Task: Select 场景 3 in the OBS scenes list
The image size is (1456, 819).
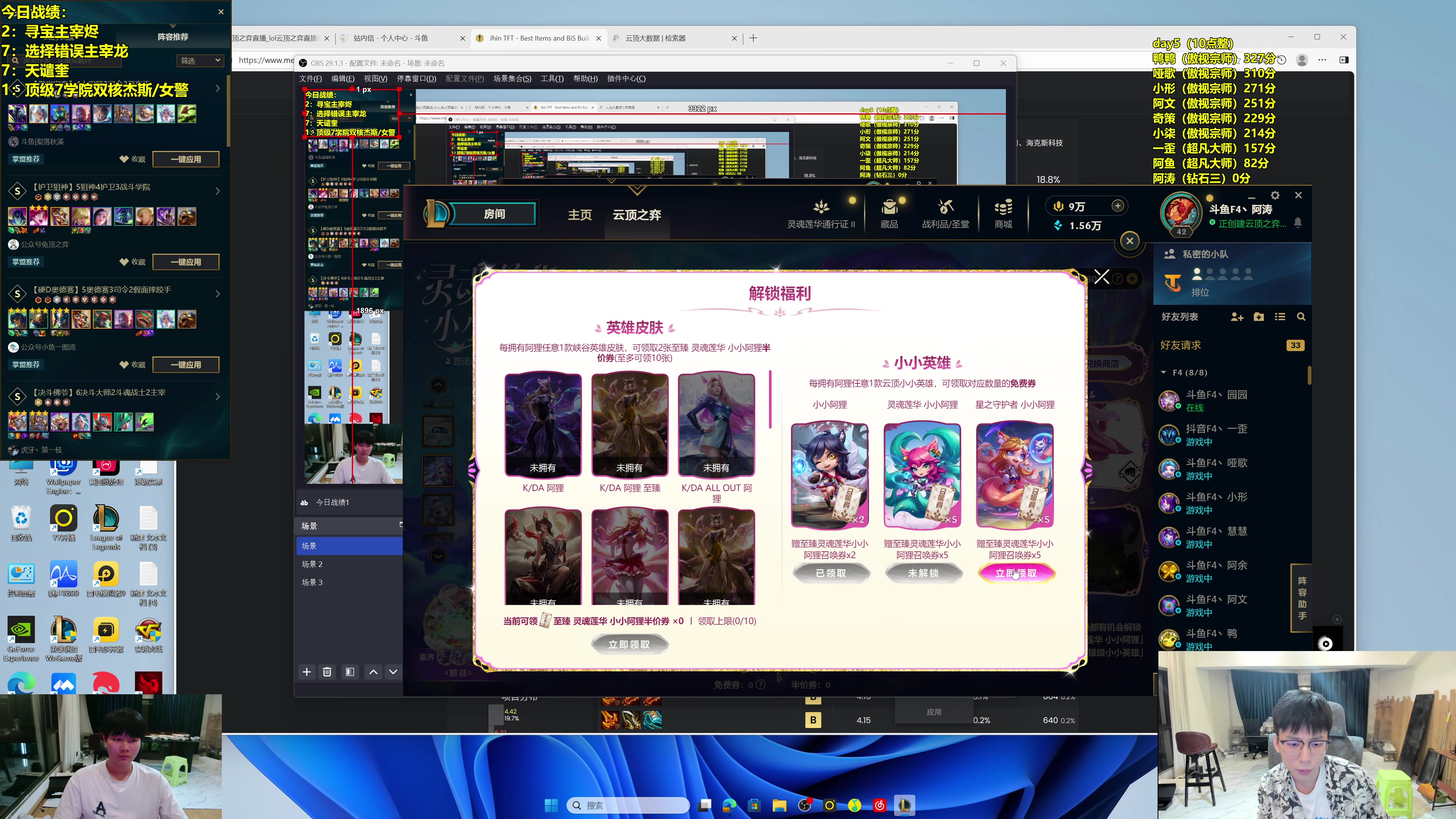Action: click(349, 582)
